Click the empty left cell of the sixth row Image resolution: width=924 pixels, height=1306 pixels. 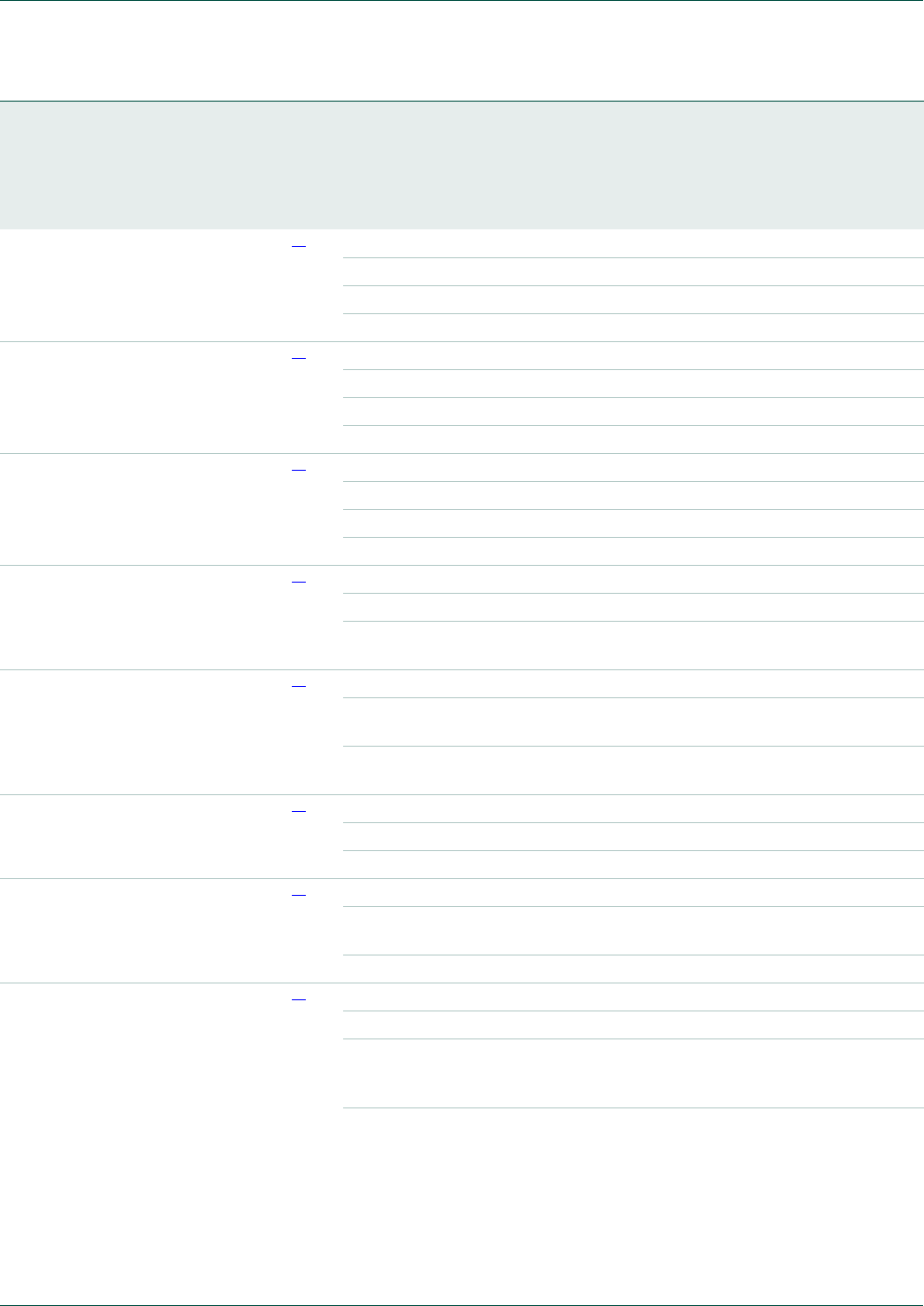coord(140,837)
